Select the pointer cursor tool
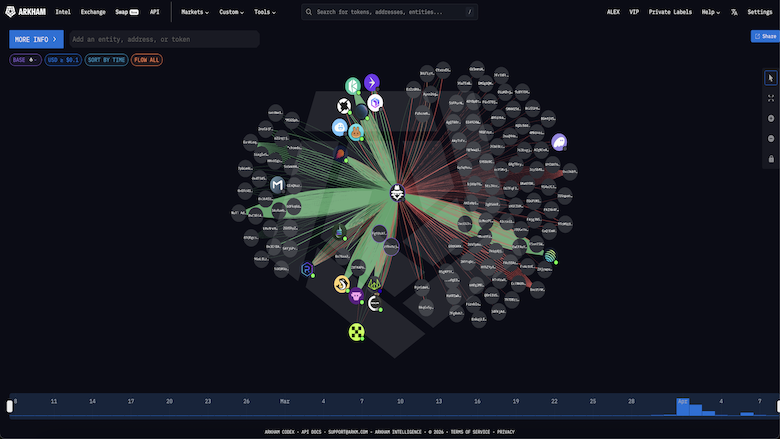Screen dimensions: 780x439 coord(771,78)
